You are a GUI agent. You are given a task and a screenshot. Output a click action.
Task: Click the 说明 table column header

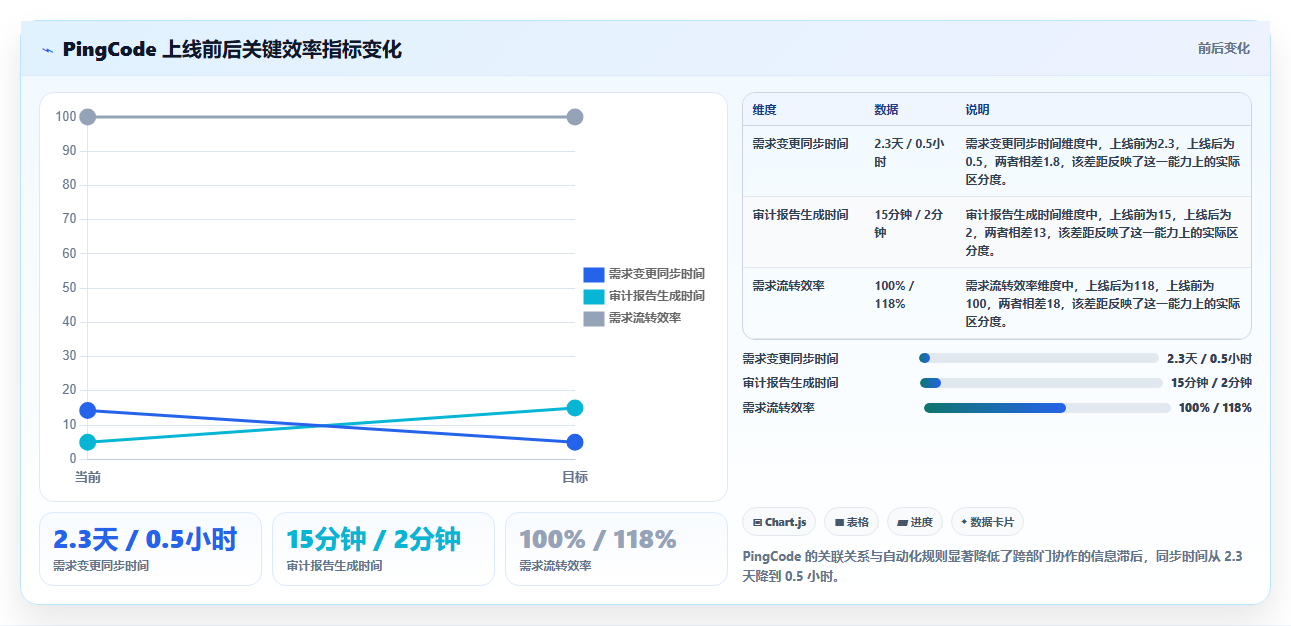click(x=977, y=109)
